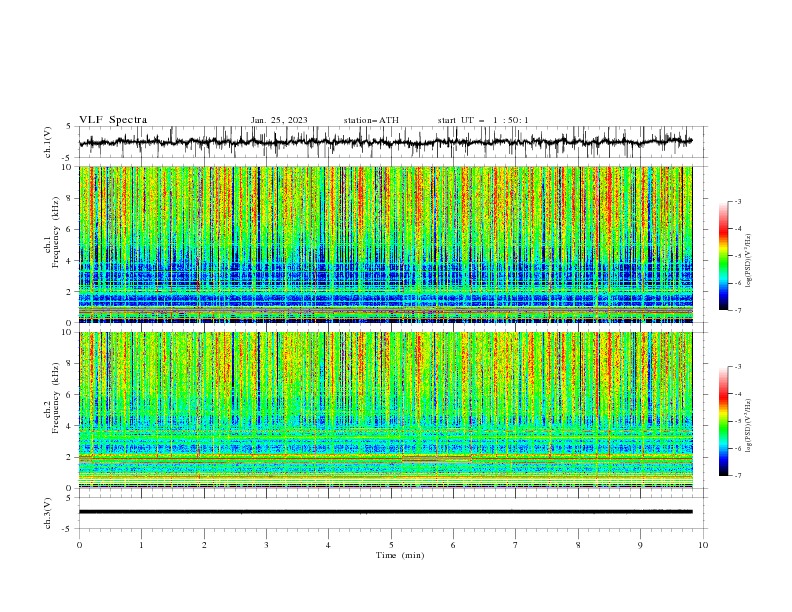Click the "station=ATH" label

point(371,120)
